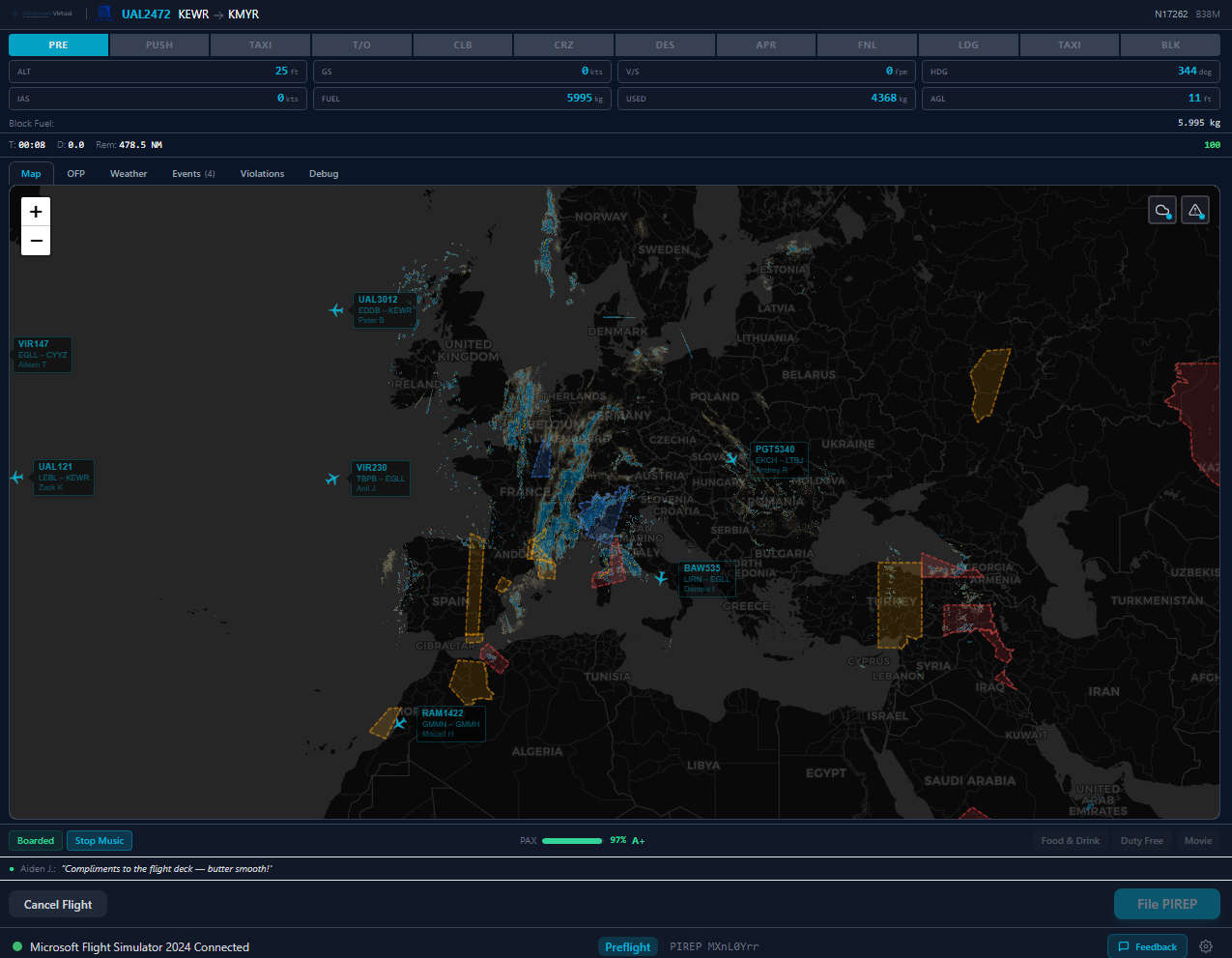
Task: Click the VIR230 TBPB-EGLL label
Action: [381, 479]
